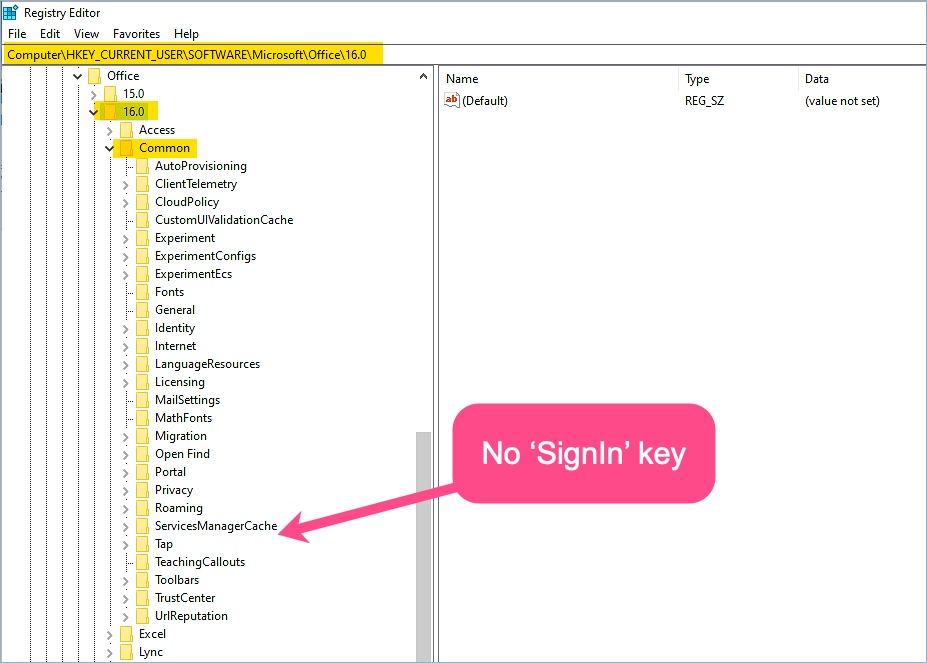Collapse the Common key
Image resolution: width=927 pixels, height=663 pixels.
click(109, 148)
